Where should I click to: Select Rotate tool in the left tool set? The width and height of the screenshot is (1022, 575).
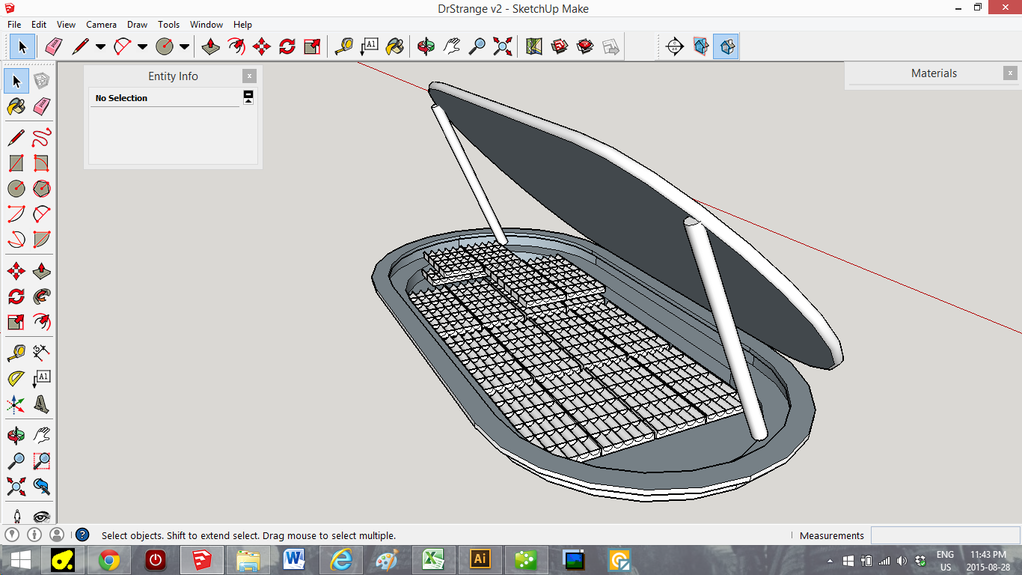[16, 297]
